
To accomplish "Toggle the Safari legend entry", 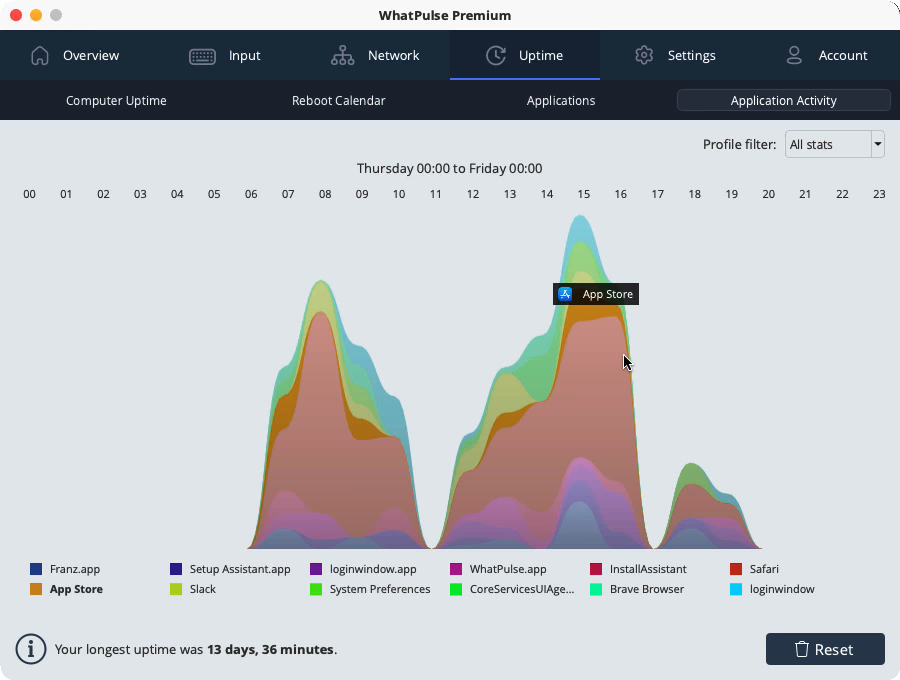I will pos(754,569).
